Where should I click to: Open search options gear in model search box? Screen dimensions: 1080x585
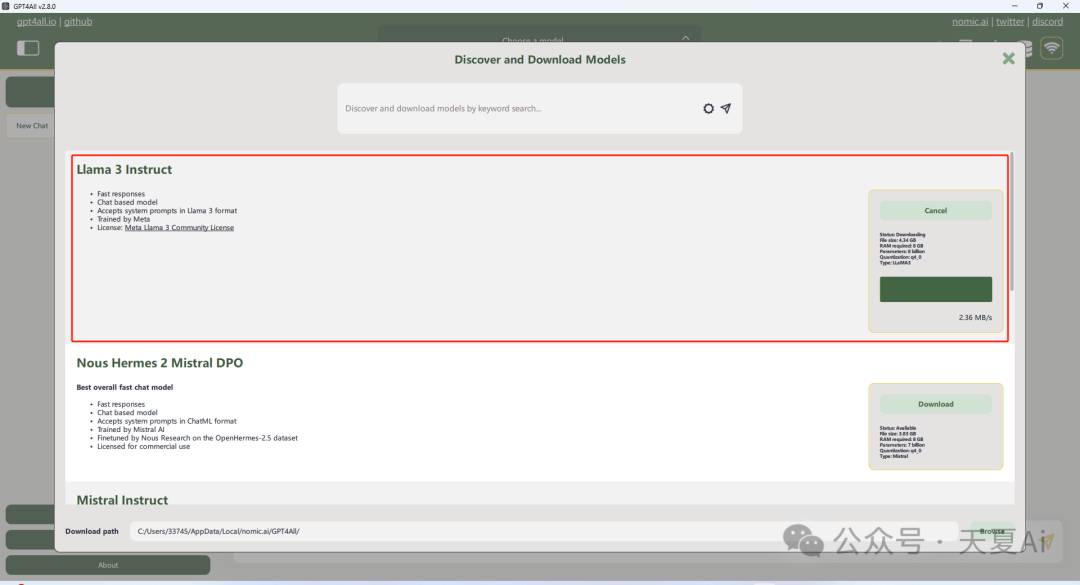(x=708, y=108)
